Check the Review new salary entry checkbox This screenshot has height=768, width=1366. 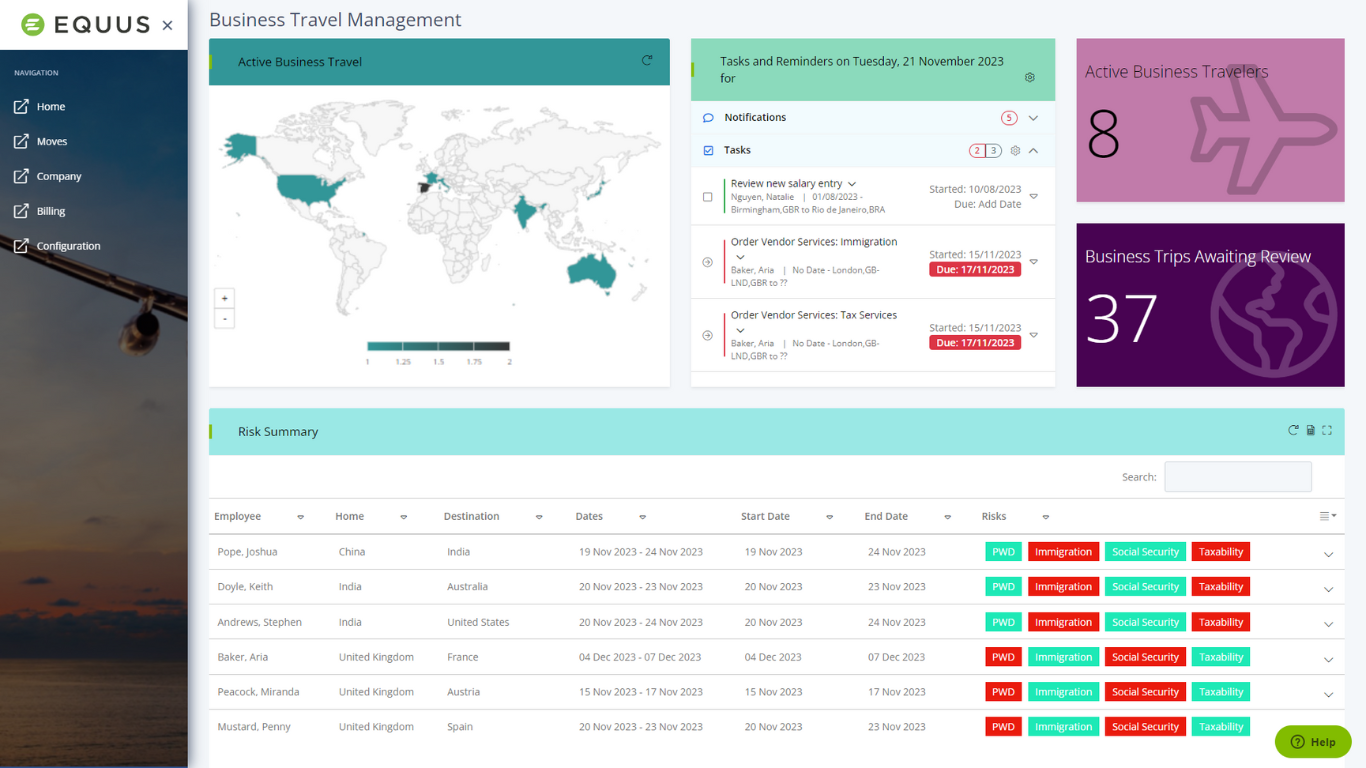point(708,197)
